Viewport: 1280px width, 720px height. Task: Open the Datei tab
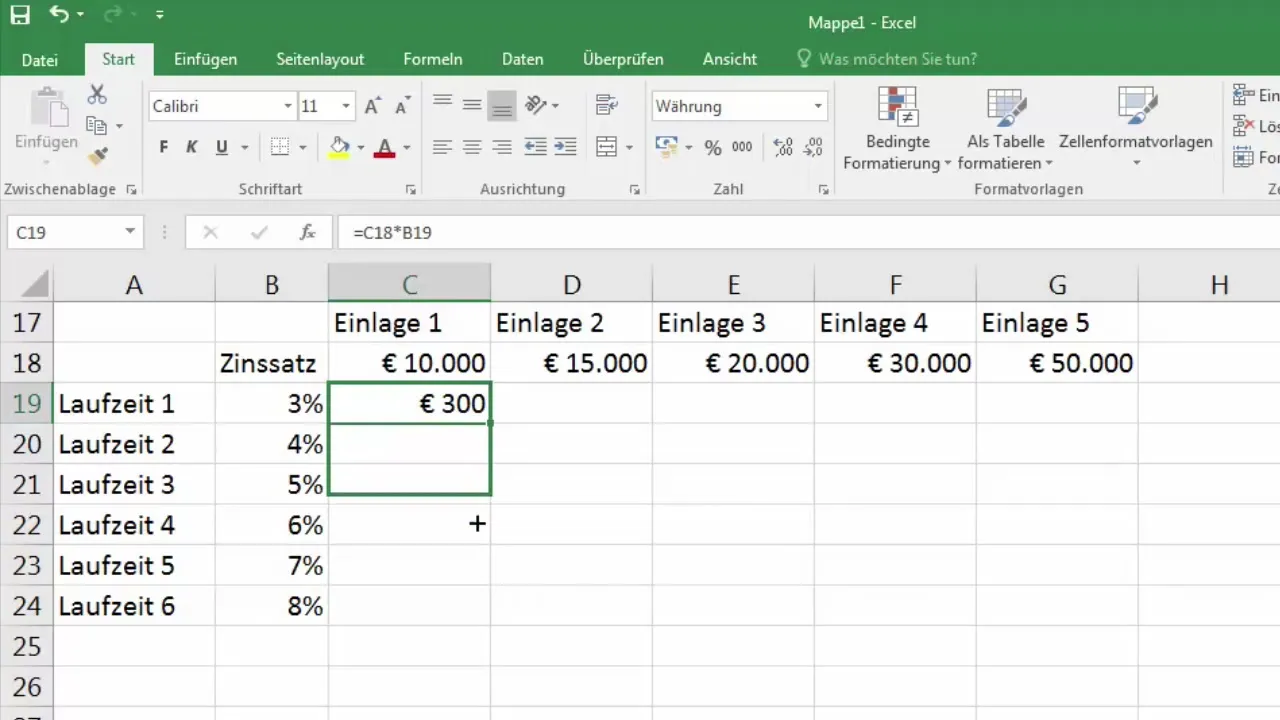40,59
